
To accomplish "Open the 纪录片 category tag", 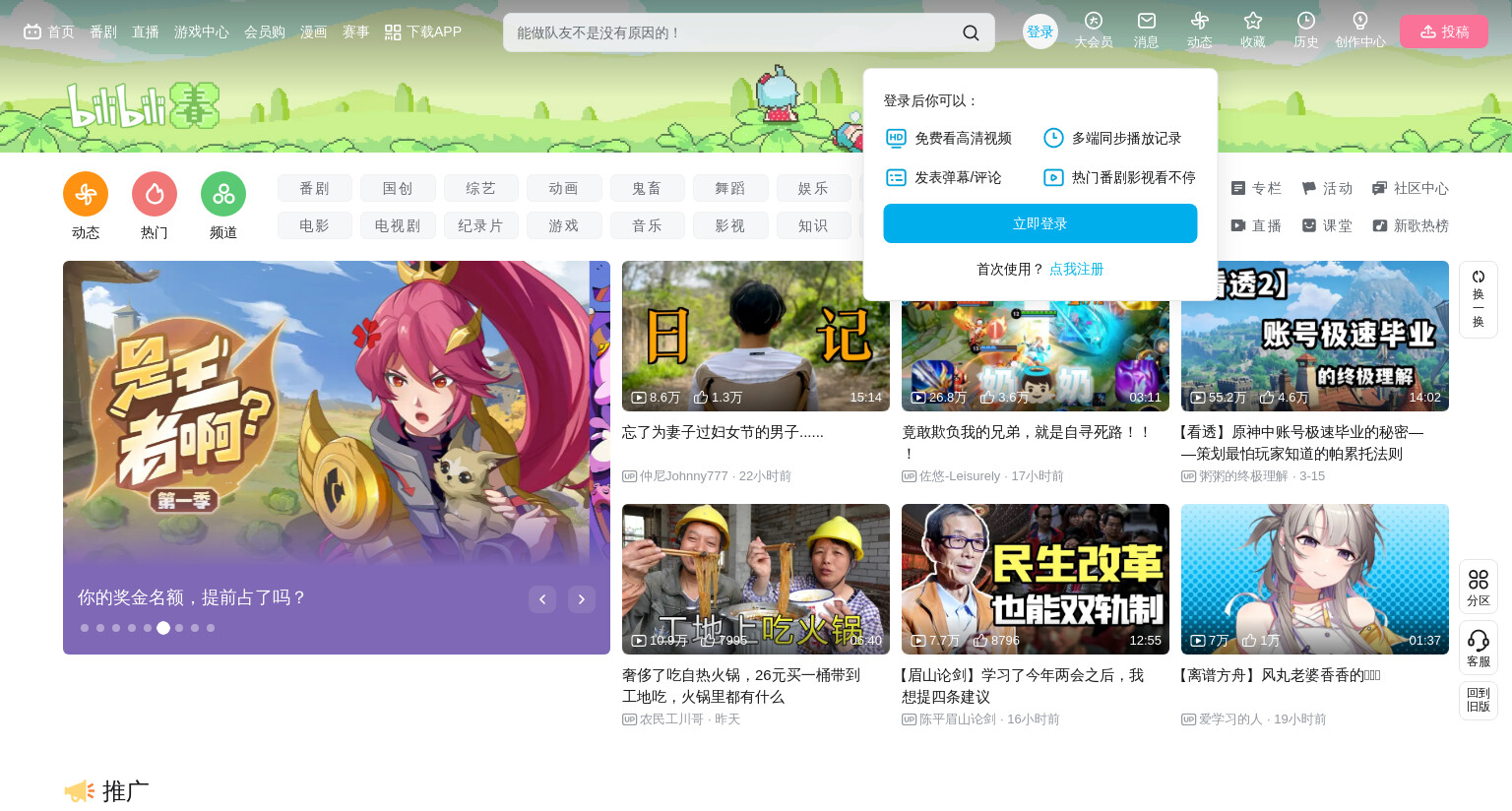I will coord(481,225).
